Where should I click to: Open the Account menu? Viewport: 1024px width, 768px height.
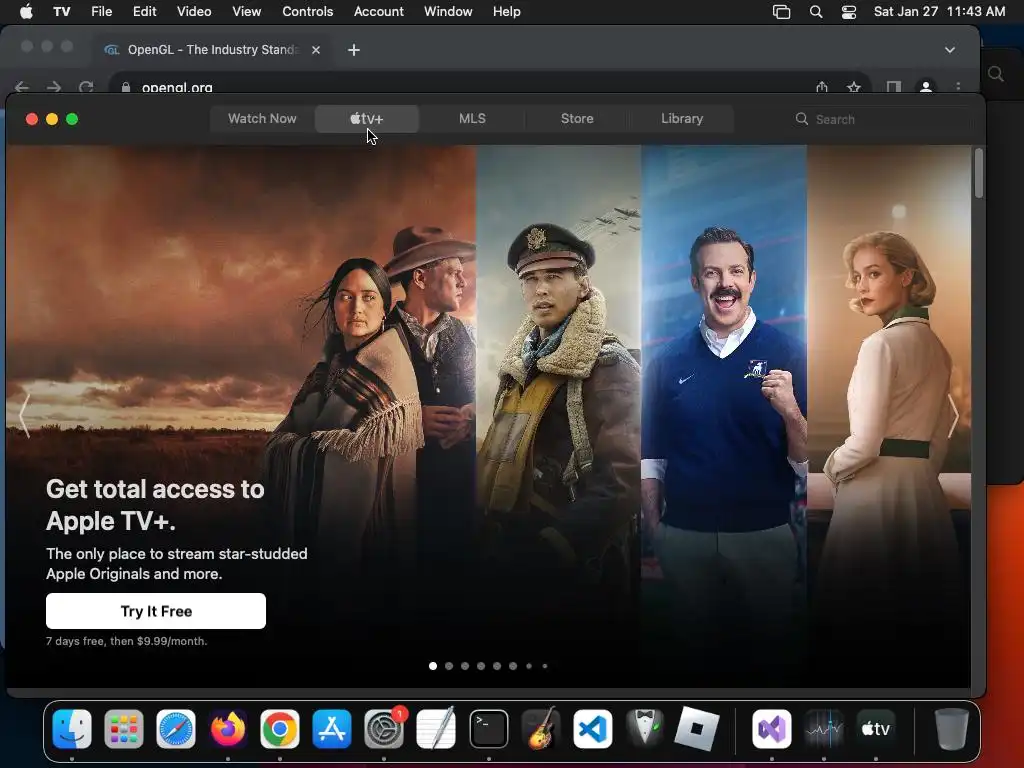point(379,12)
